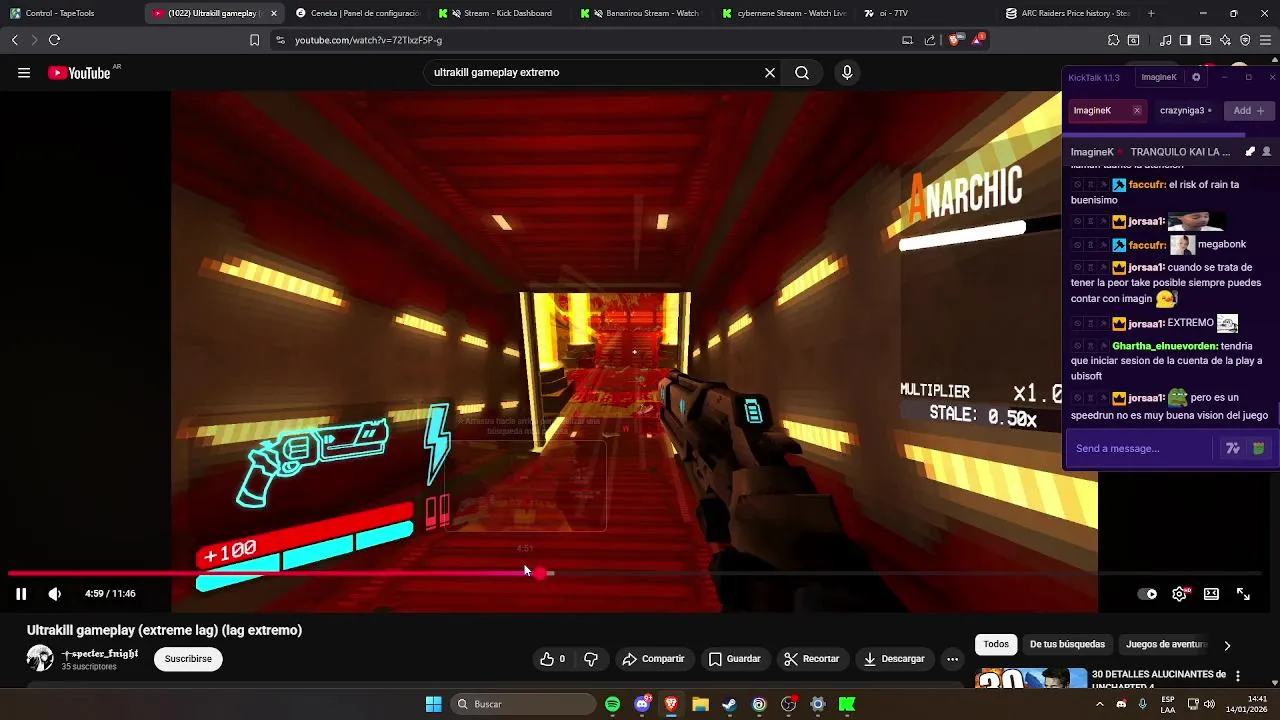Image resolution: width=1280 pixels, height=720 pixels.
Task: Mute the YouTube video volume
Action: coord(55,594)
